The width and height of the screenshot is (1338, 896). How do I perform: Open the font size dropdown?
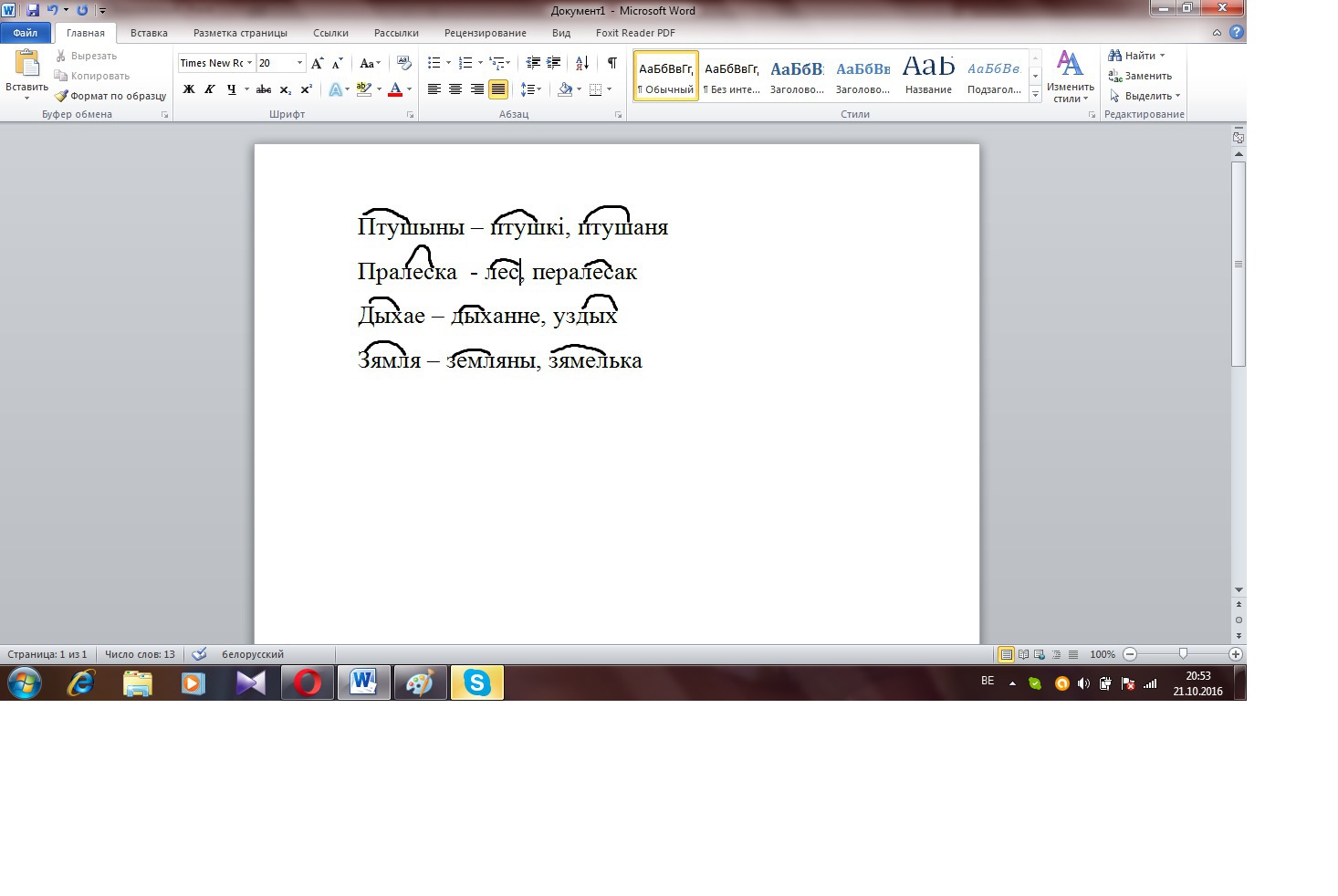point(299,63)
